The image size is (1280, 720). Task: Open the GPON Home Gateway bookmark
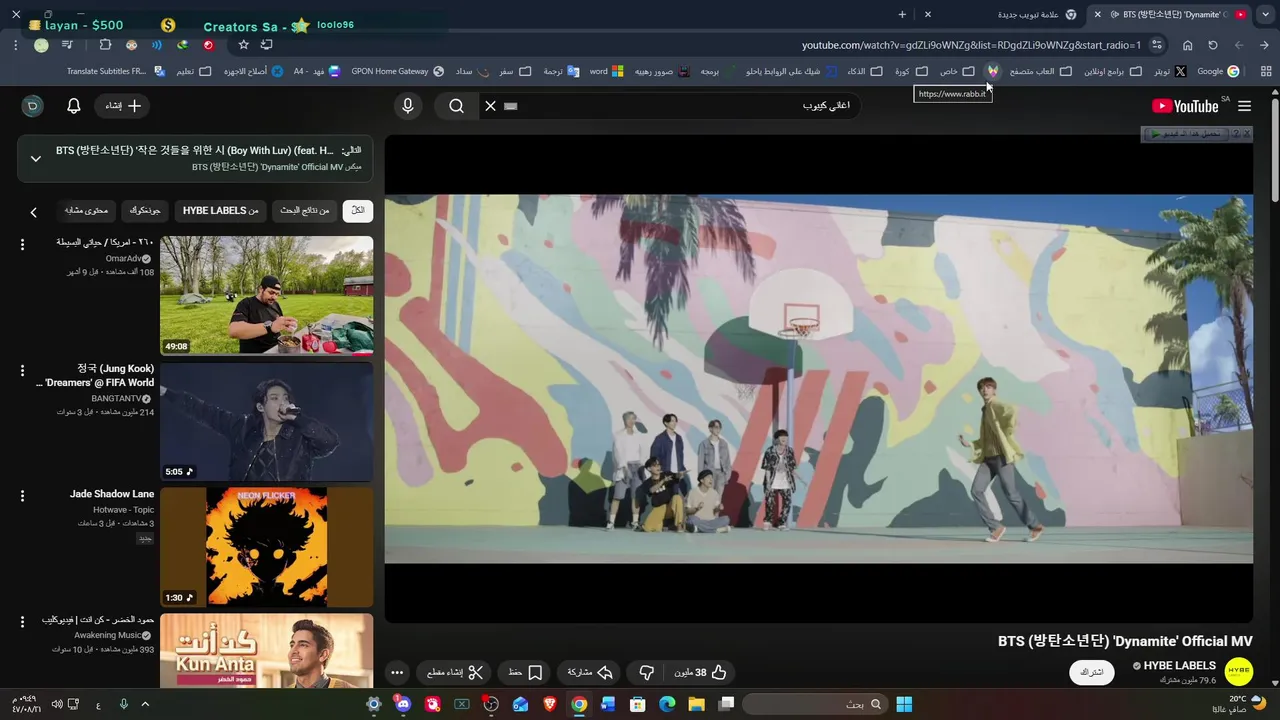398,71
